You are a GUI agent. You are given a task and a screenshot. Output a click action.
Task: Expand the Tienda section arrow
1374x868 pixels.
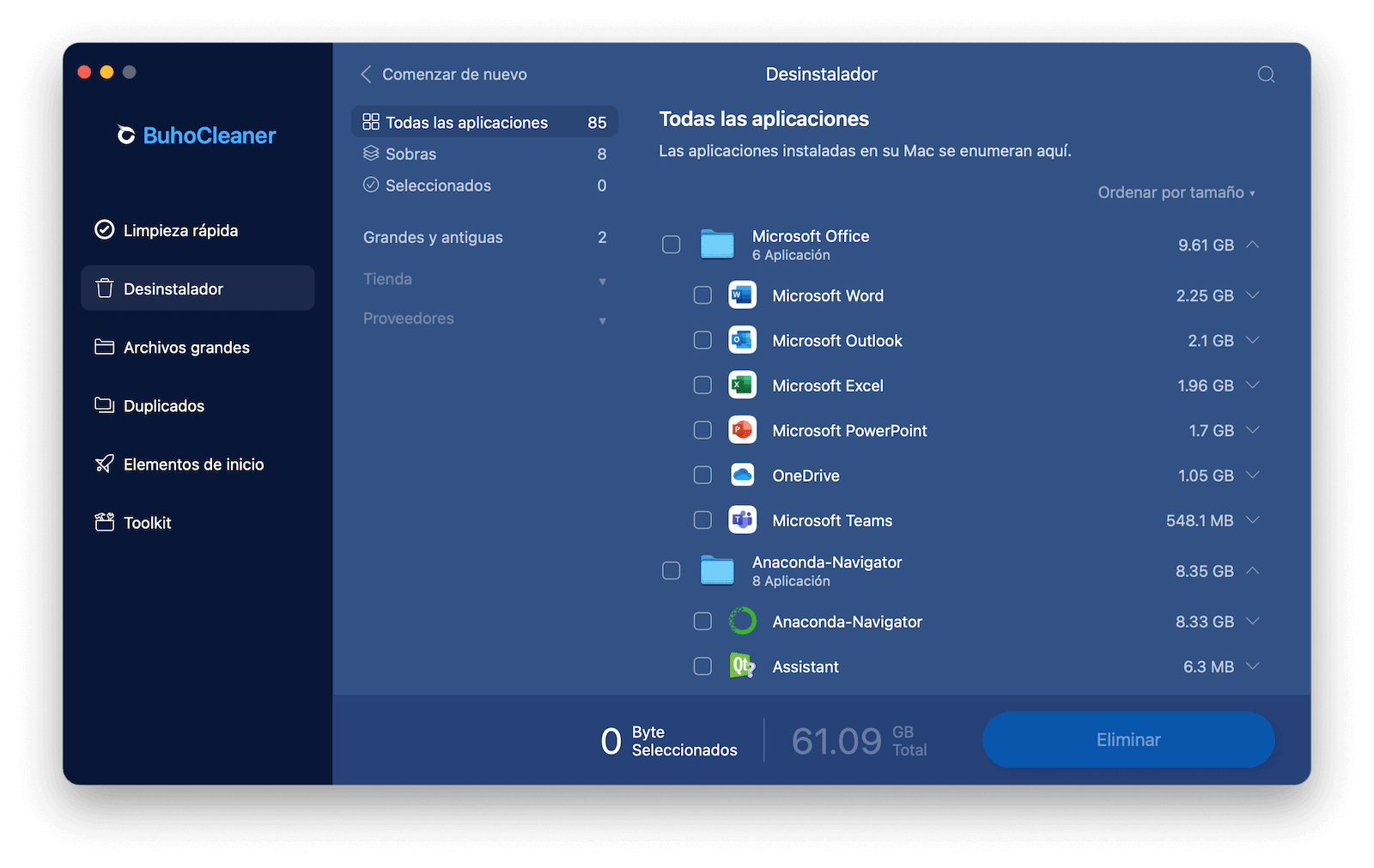[602, 281]
